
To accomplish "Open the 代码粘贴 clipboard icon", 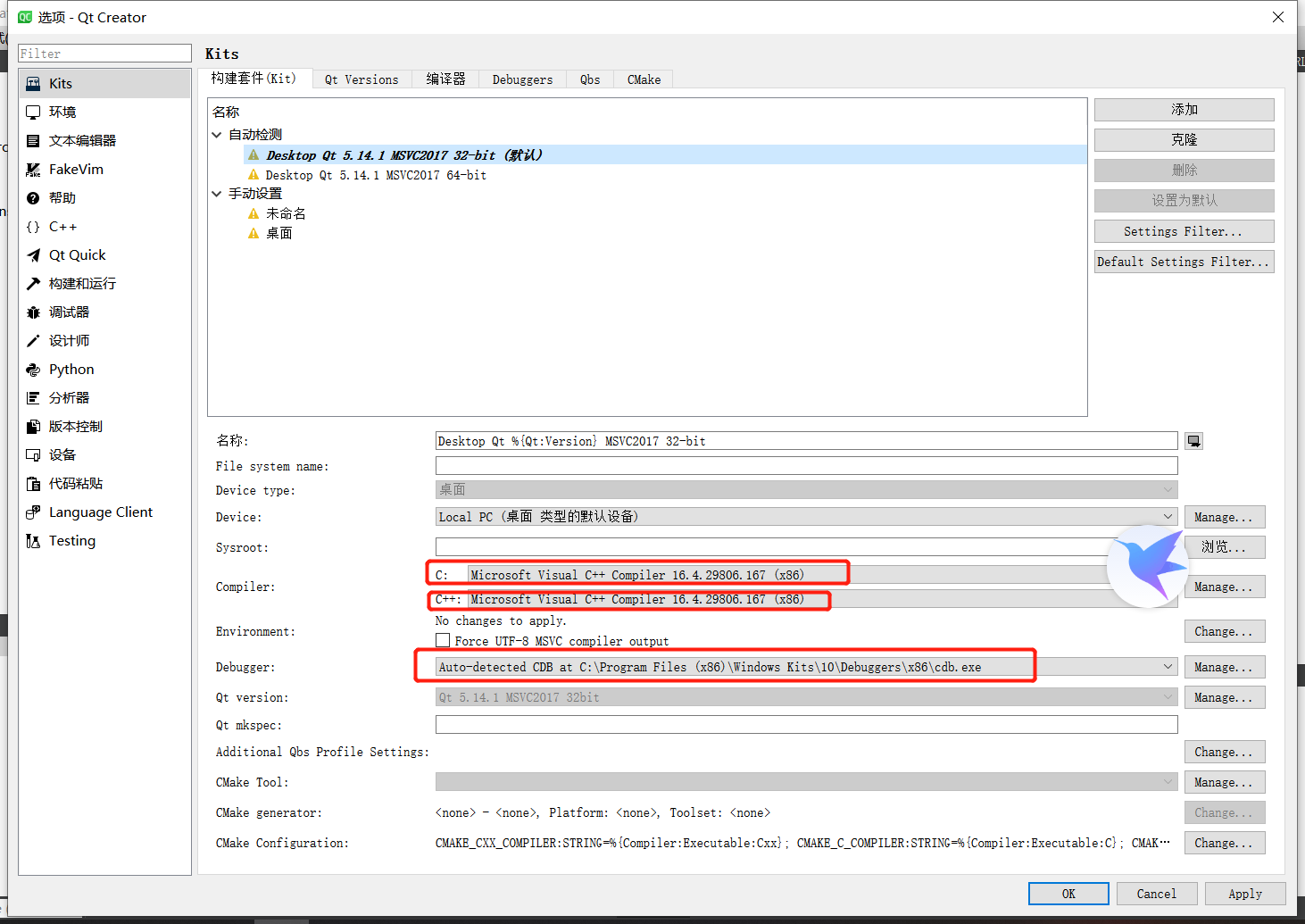I will coord(33,484).
